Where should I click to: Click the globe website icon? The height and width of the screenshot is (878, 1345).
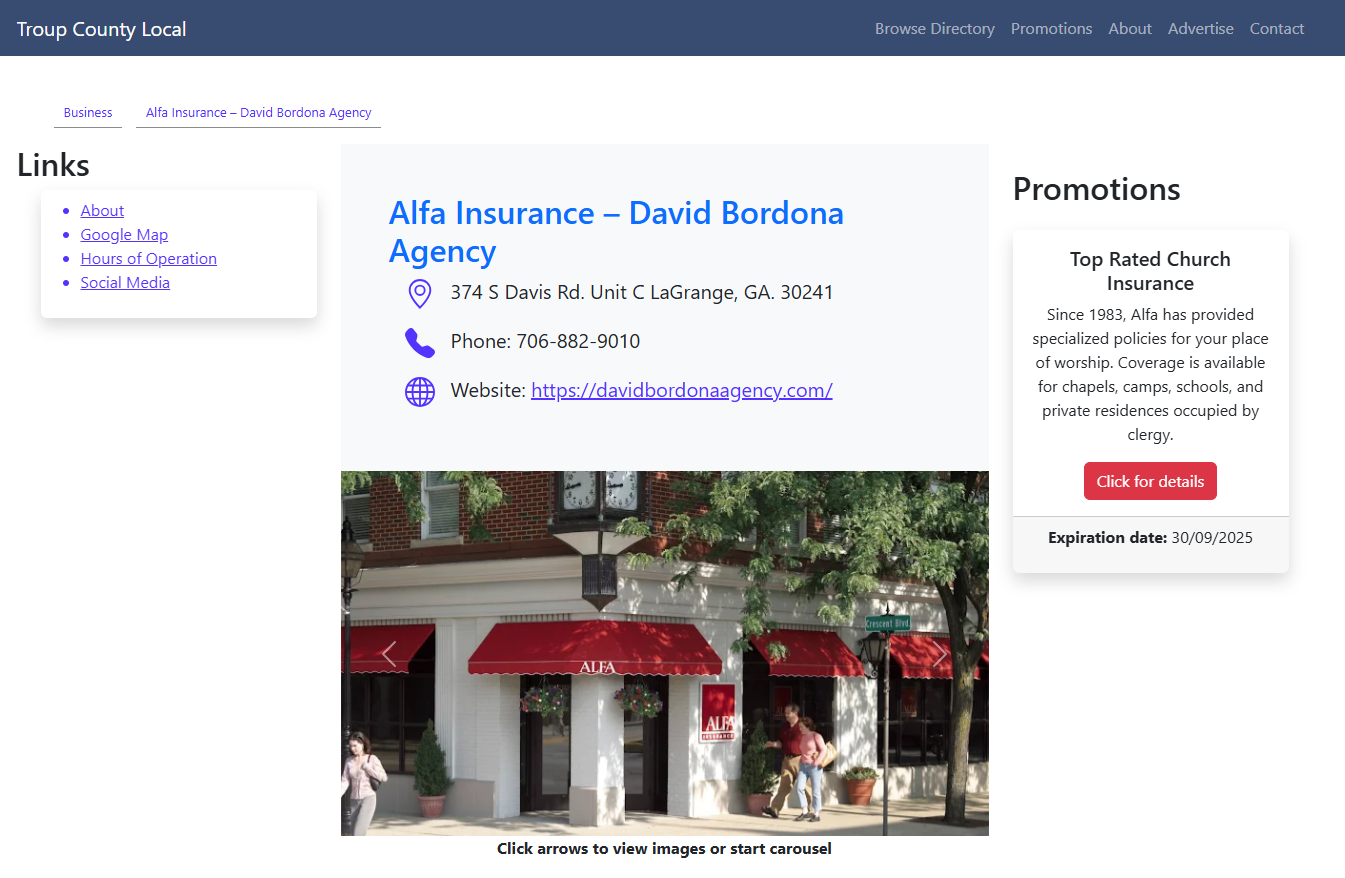tap(420, 391)
